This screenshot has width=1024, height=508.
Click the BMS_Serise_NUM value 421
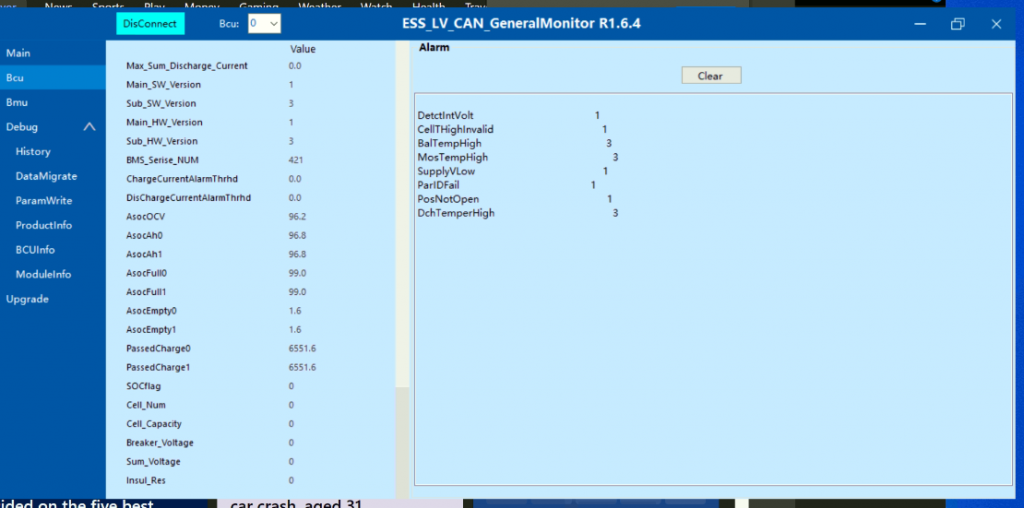click(x=295, y=160)
